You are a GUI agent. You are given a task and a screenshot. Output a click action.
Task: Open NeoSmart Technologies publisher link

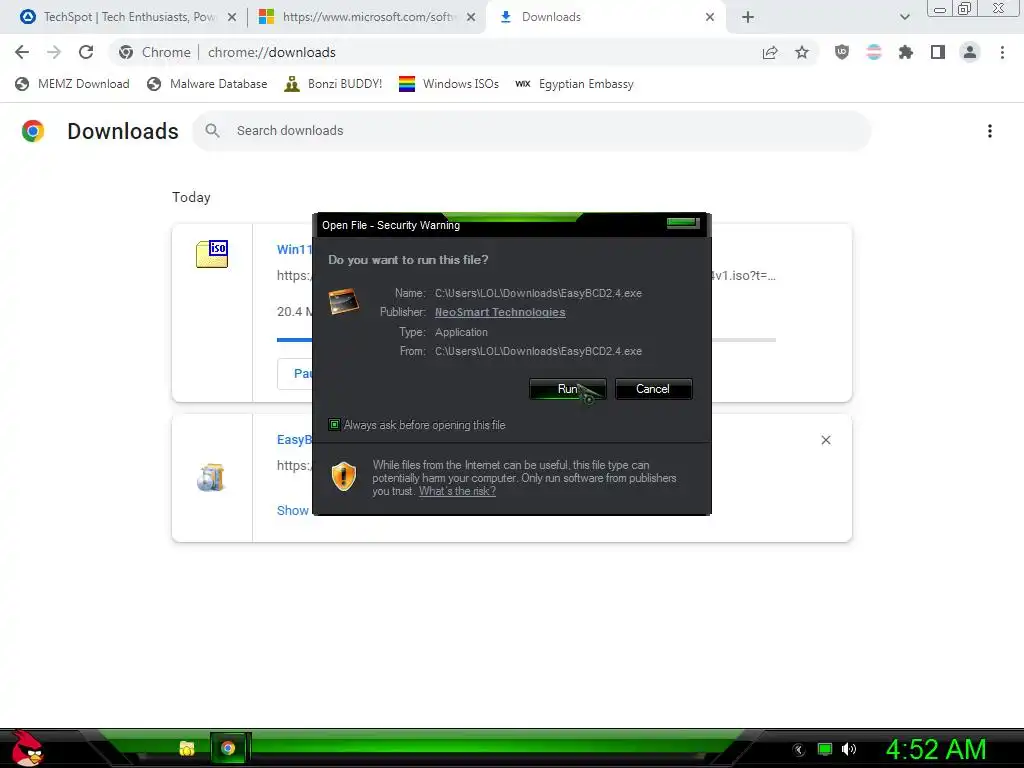point(500,312)
